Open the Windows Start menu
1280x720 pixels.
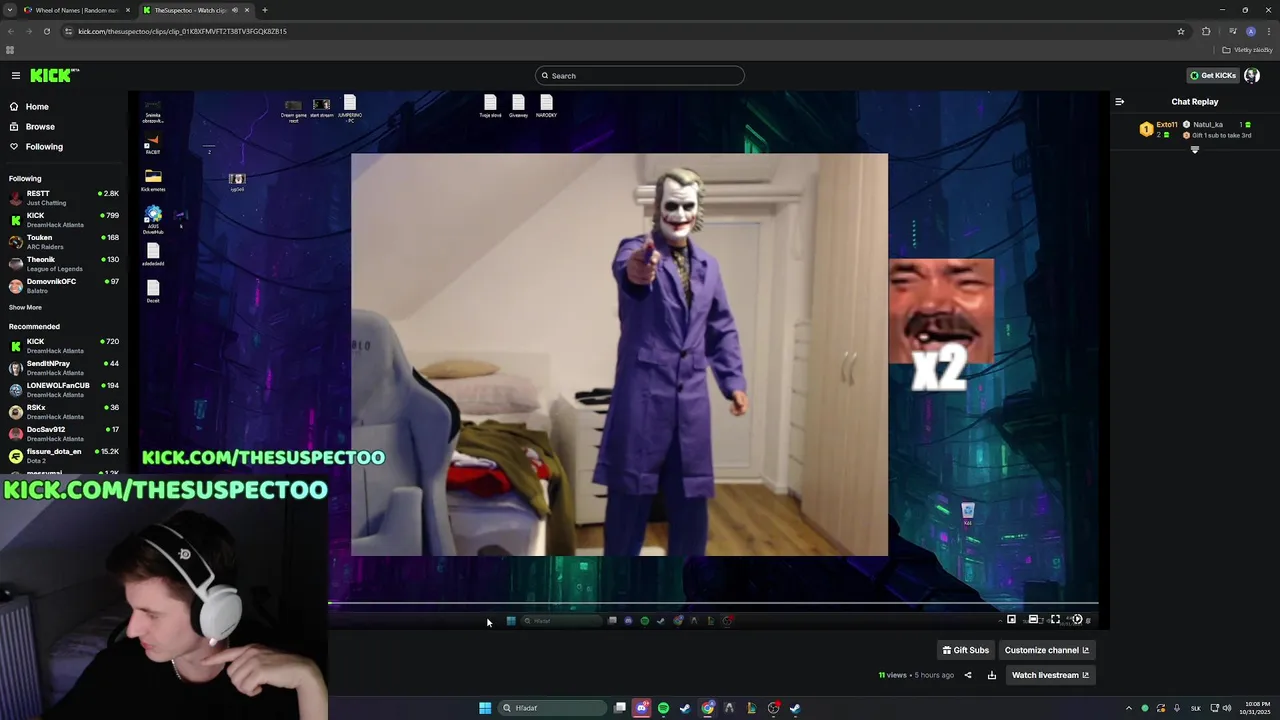tap(485, 708)
